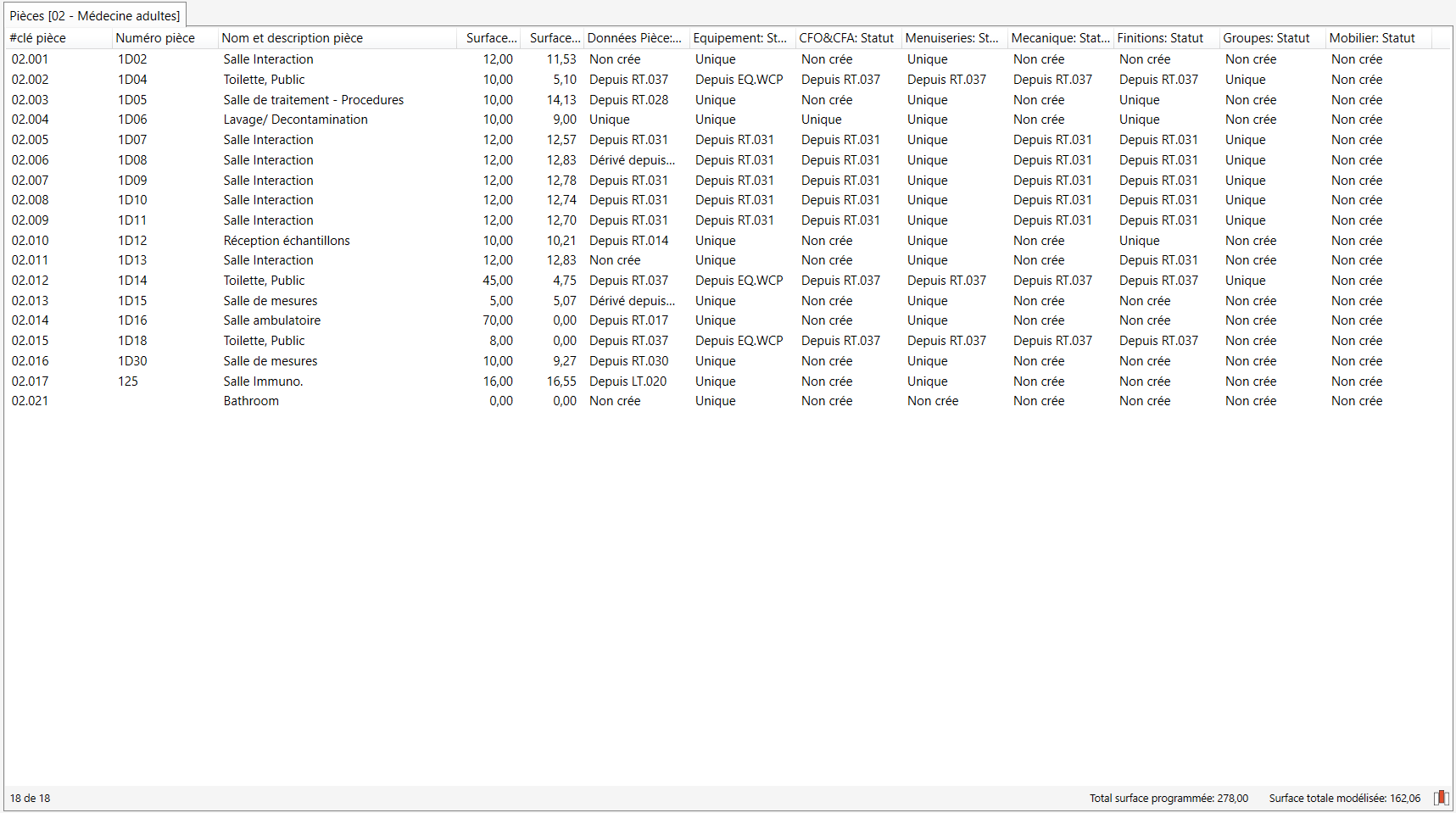Click room number 1D30 cell
The height and width of the screenshot is (813, 1456).
pos(132,361)
